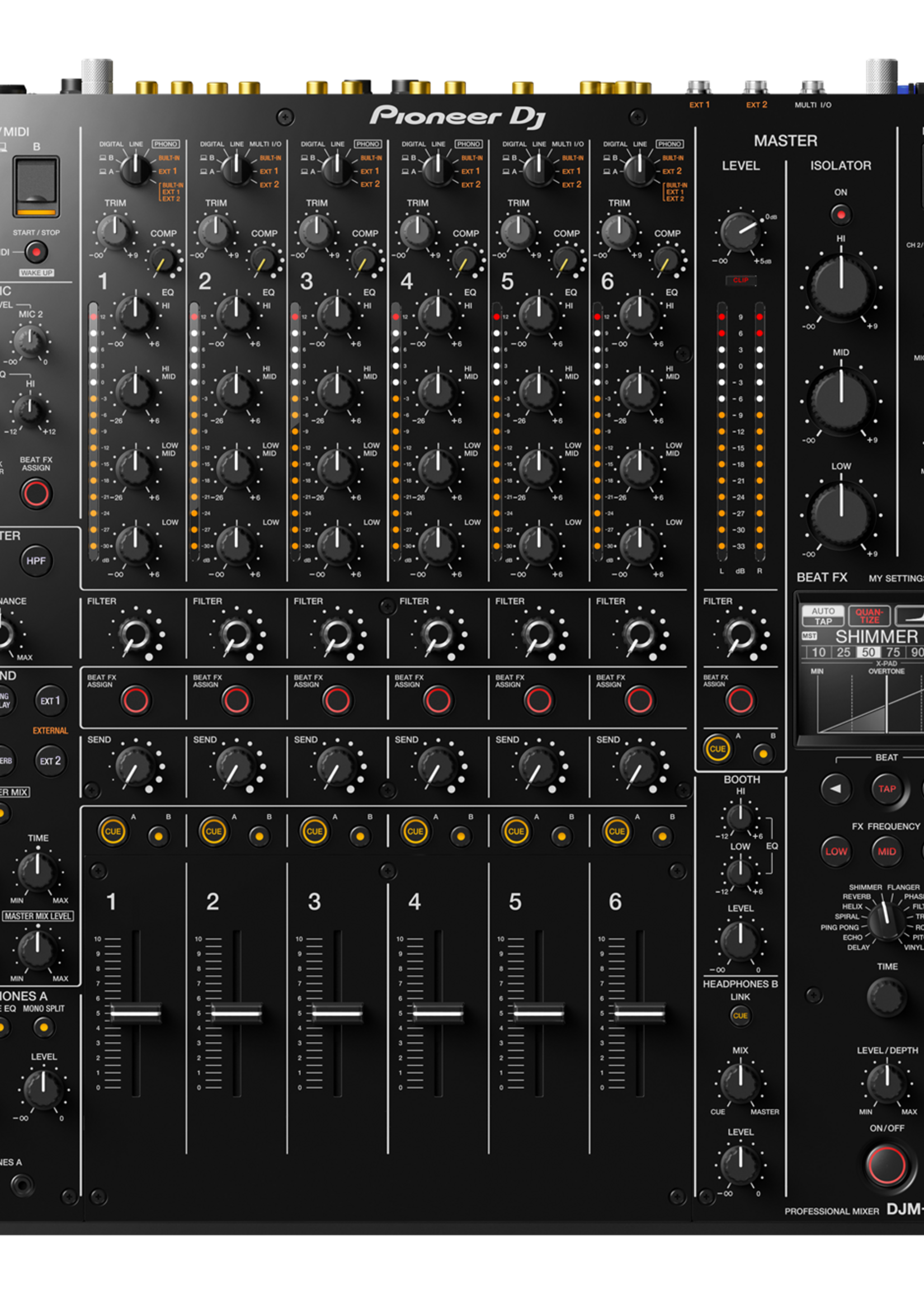The width and height of the screenshot is (924, 1294).
Task: Click the Isolator LOW knob
Action: click(x=840, y=515)
